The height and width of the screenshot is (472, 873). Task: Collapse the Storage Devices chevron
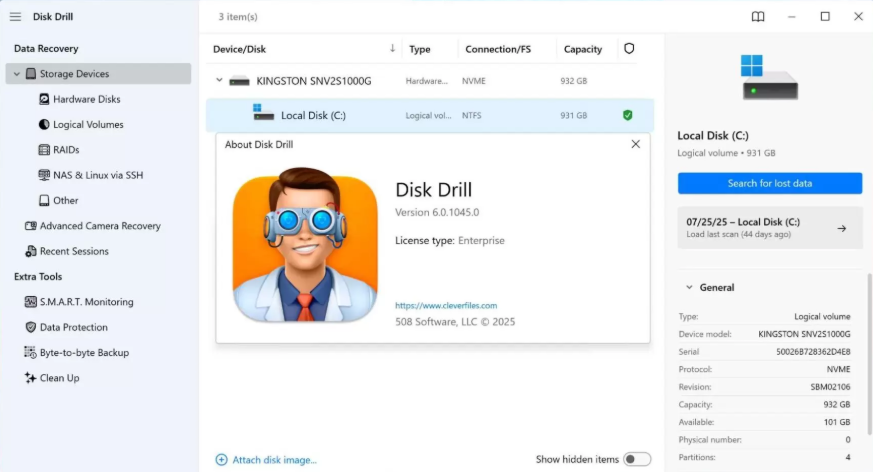point(17,73)
